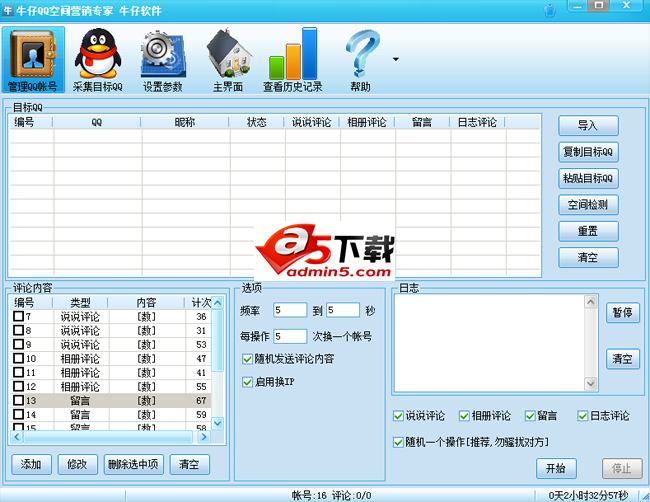This screenshot has width=650, height=502.
Task: Click status bar text 帐号:16 评论:0/0
Action: coord(332,495)
